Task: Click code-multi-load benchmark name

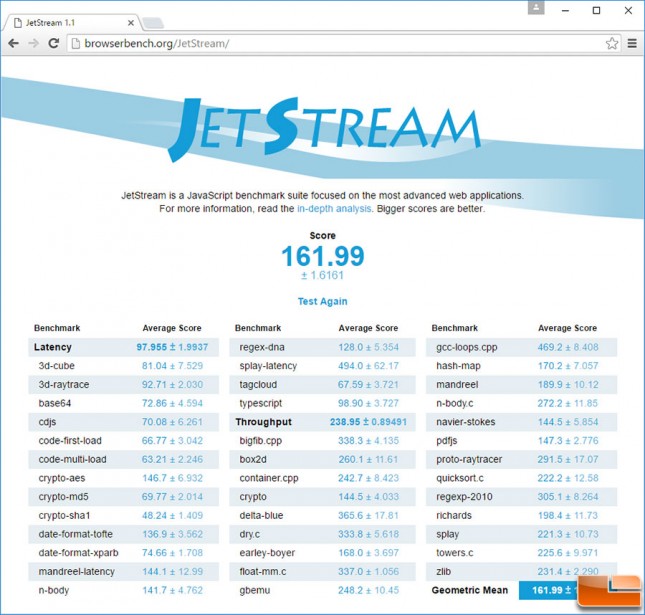Action: pyautogui.click(x=72, y=459)
